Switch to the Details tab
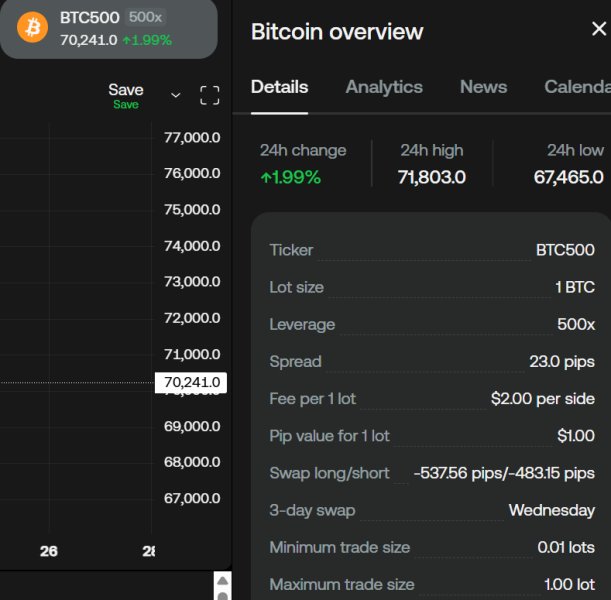 (279, 87)
